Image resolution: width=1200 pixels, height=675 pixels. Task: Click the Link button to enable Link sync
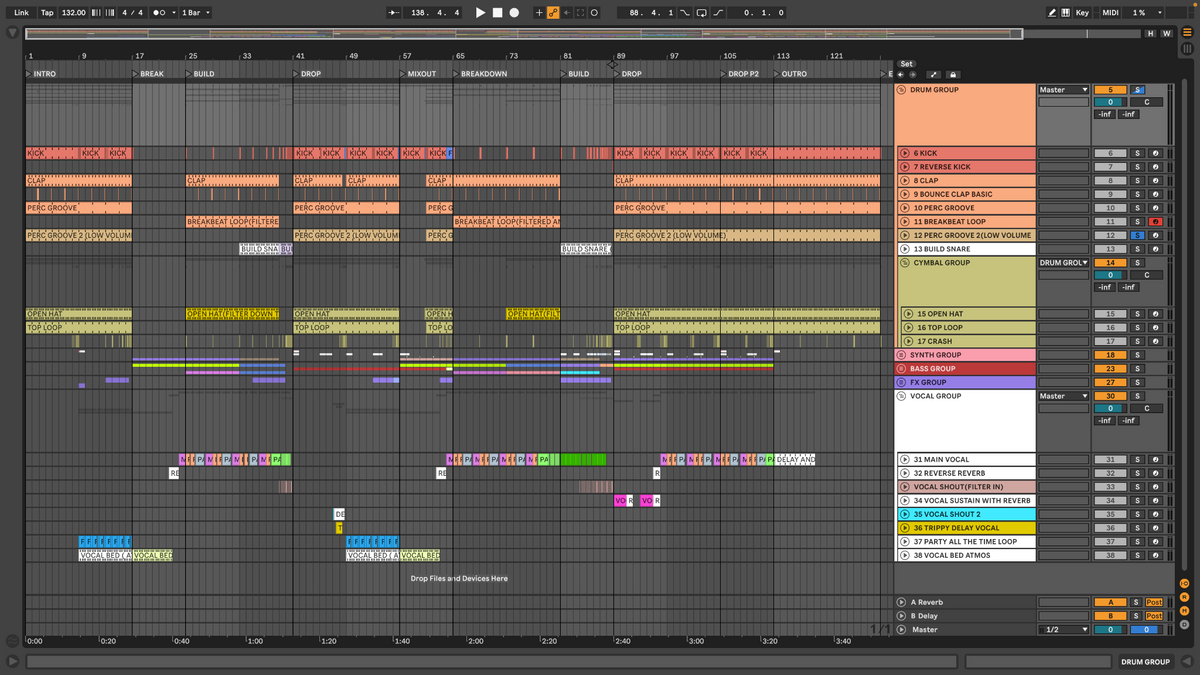[x=19, y=12]
